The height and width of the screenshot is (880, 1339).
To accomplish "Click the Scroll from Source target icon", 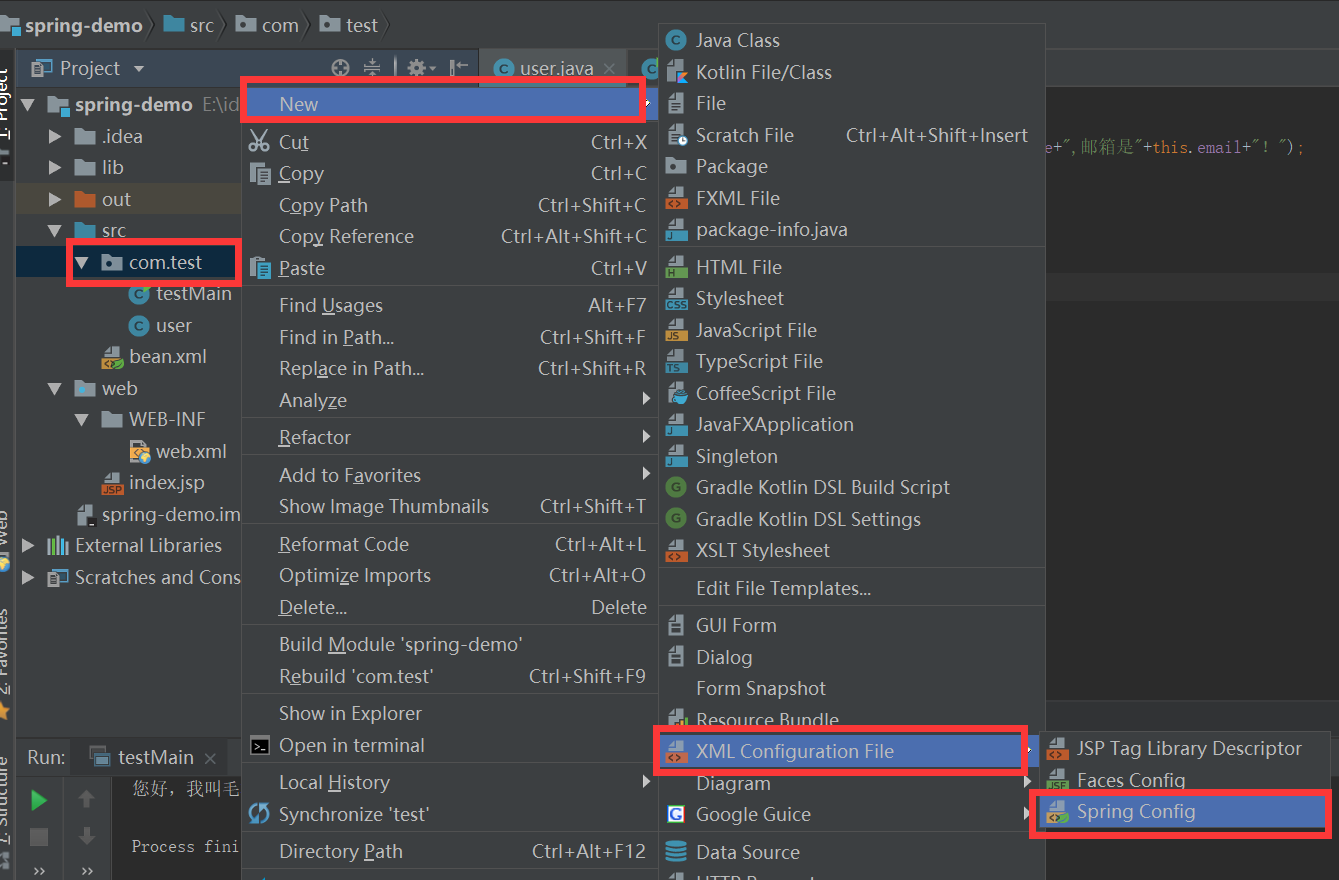I will [x=341, y=68].
